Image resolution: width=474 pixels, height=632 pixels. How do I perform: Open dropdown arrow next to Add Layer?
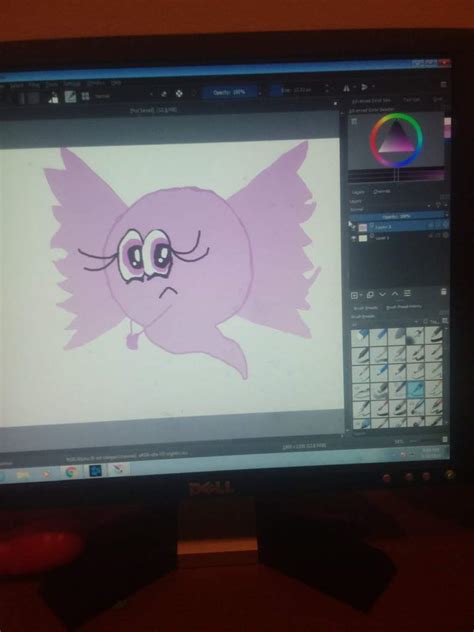coord(360,295)
